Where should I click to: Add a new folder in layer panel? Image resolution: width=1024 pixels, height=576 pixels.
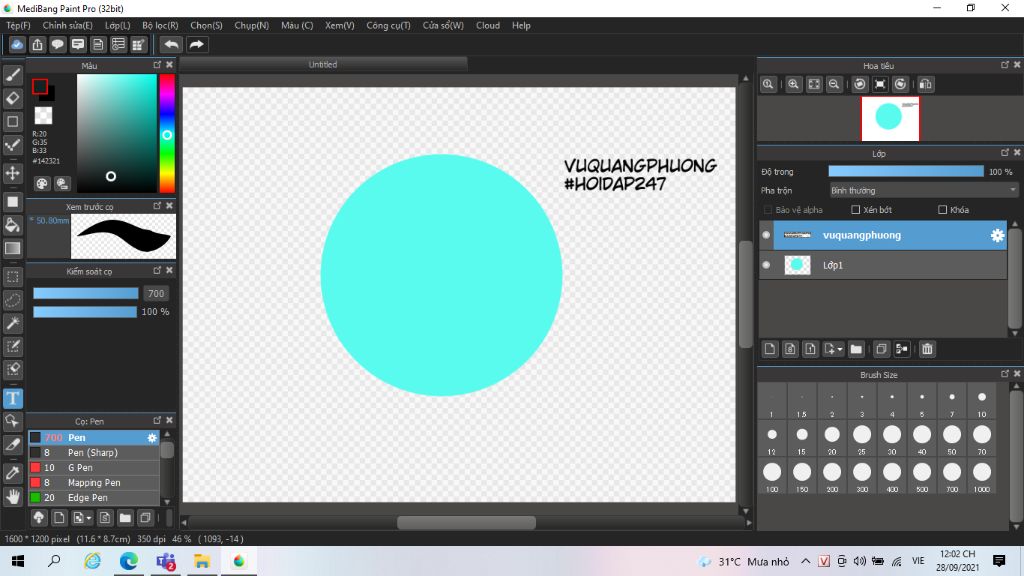click(x=856, y=349)
